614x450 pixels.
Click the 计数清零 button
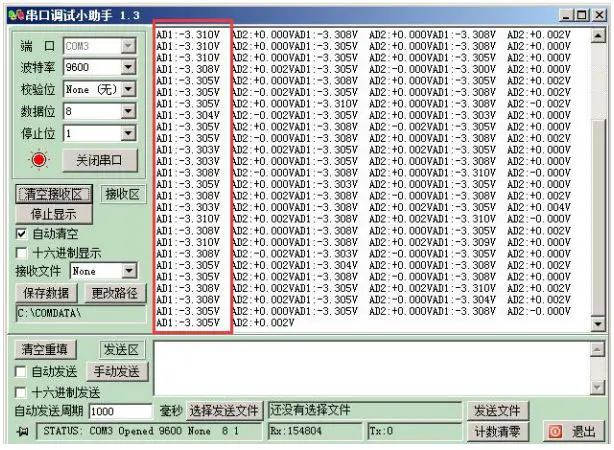click(497, 432)
